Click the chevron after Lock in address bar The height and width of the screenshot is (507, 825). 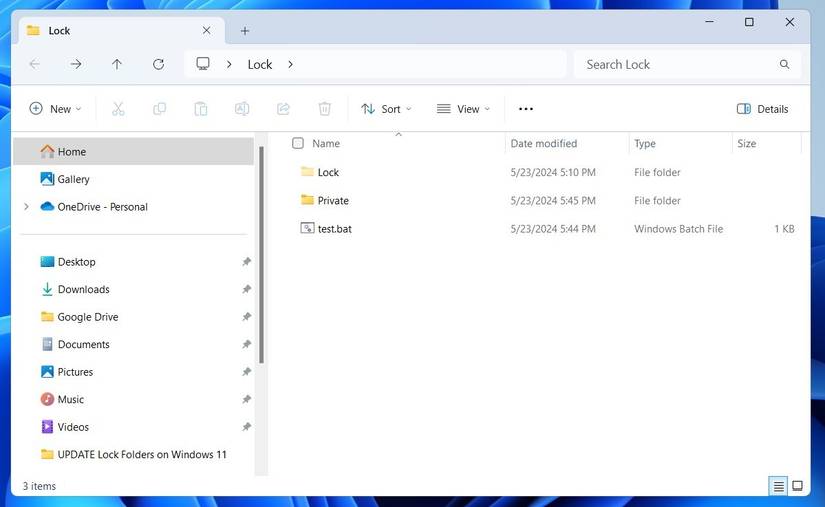290,64
